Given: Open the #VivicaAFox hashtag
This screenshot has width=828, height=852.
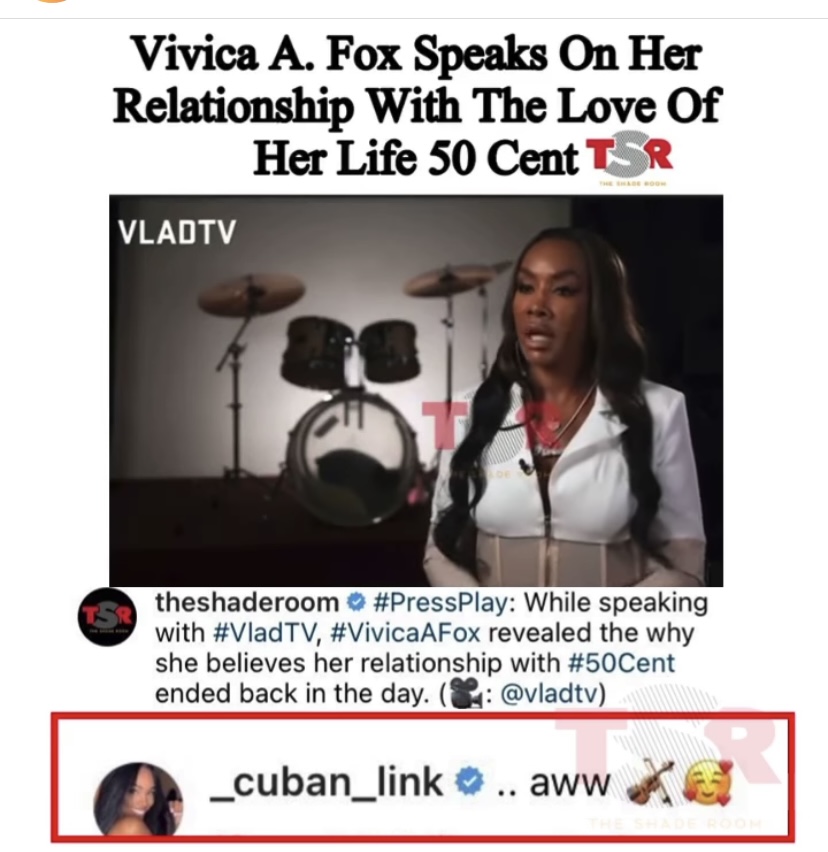Looking at the screenshot, I should [x=405, y=633].
